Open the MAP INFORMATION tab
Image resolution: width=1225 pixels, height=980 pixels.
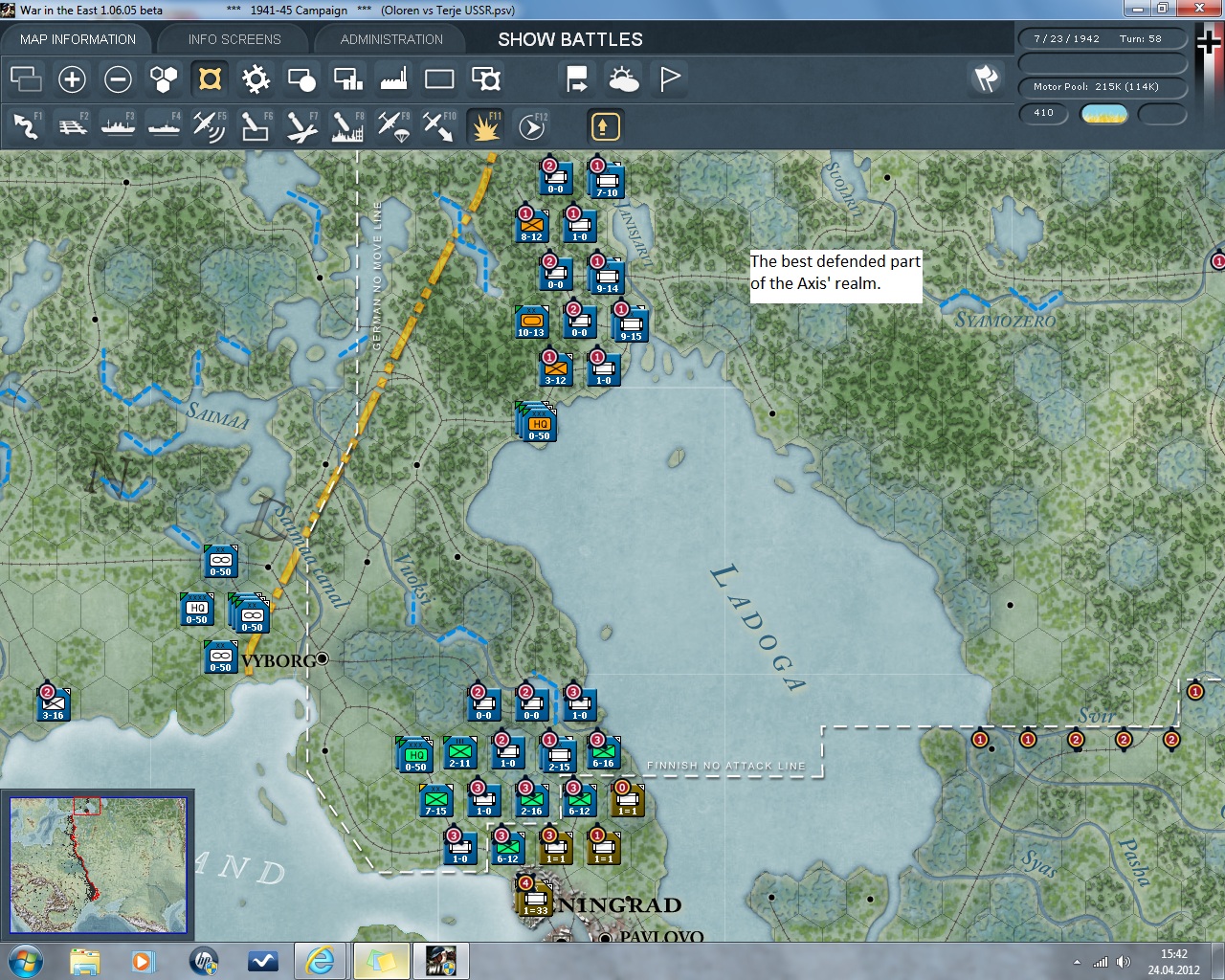tap(78, 39)
